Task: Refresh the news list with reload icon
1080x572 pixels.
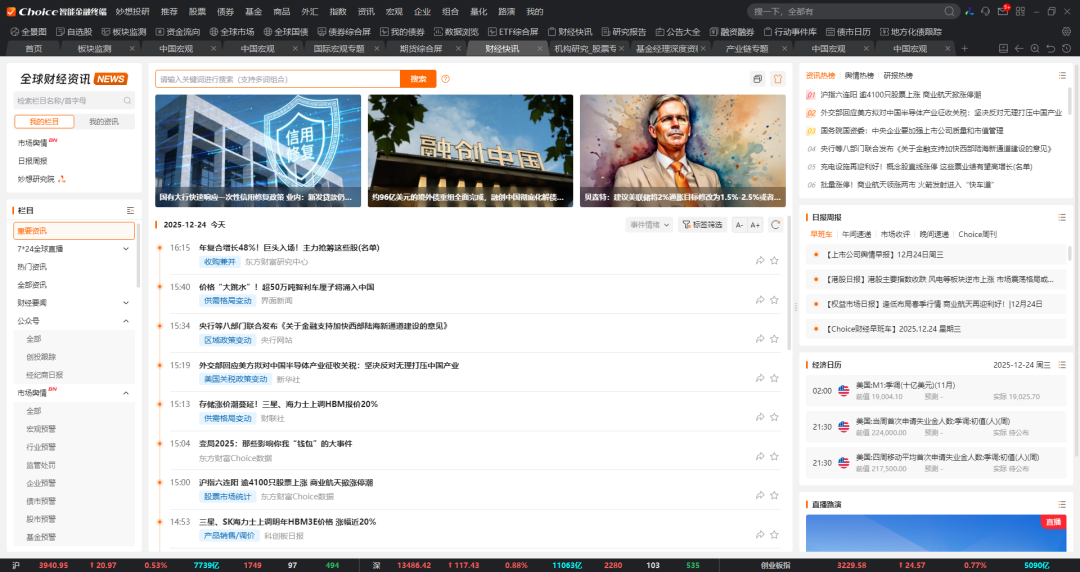Action: point(776,225)
